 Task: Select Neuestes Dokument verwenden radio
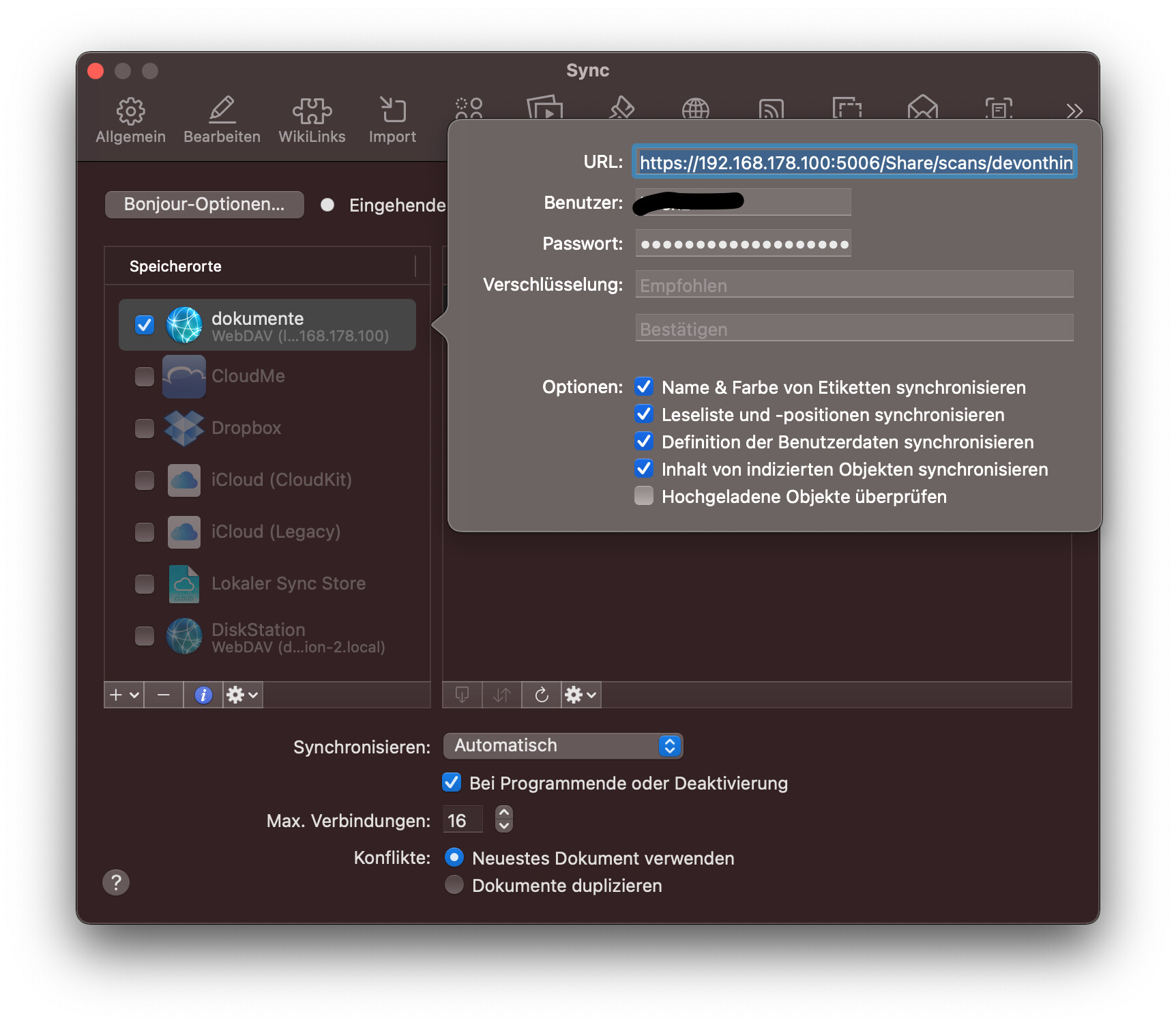click(454, 857)
